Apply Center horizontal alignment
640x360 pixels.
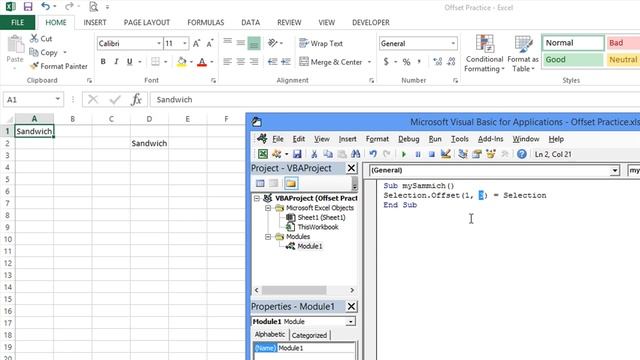[241, 62]
